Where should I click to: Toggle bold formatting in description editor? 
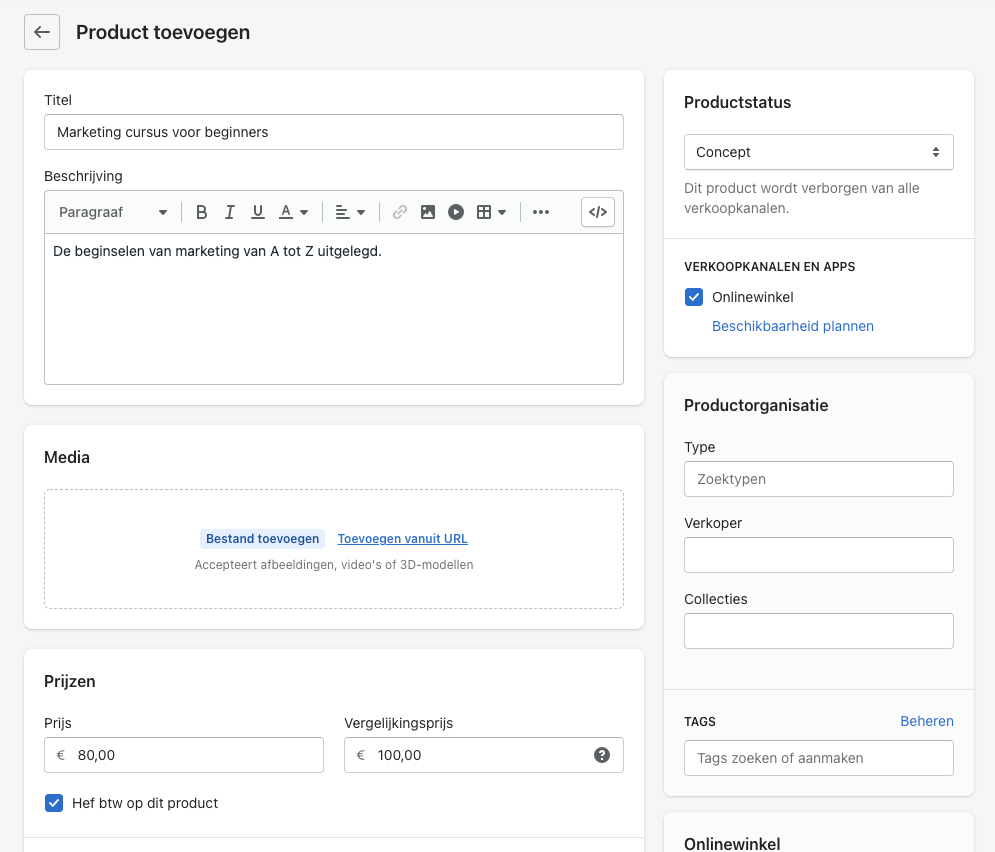(202, 212)
